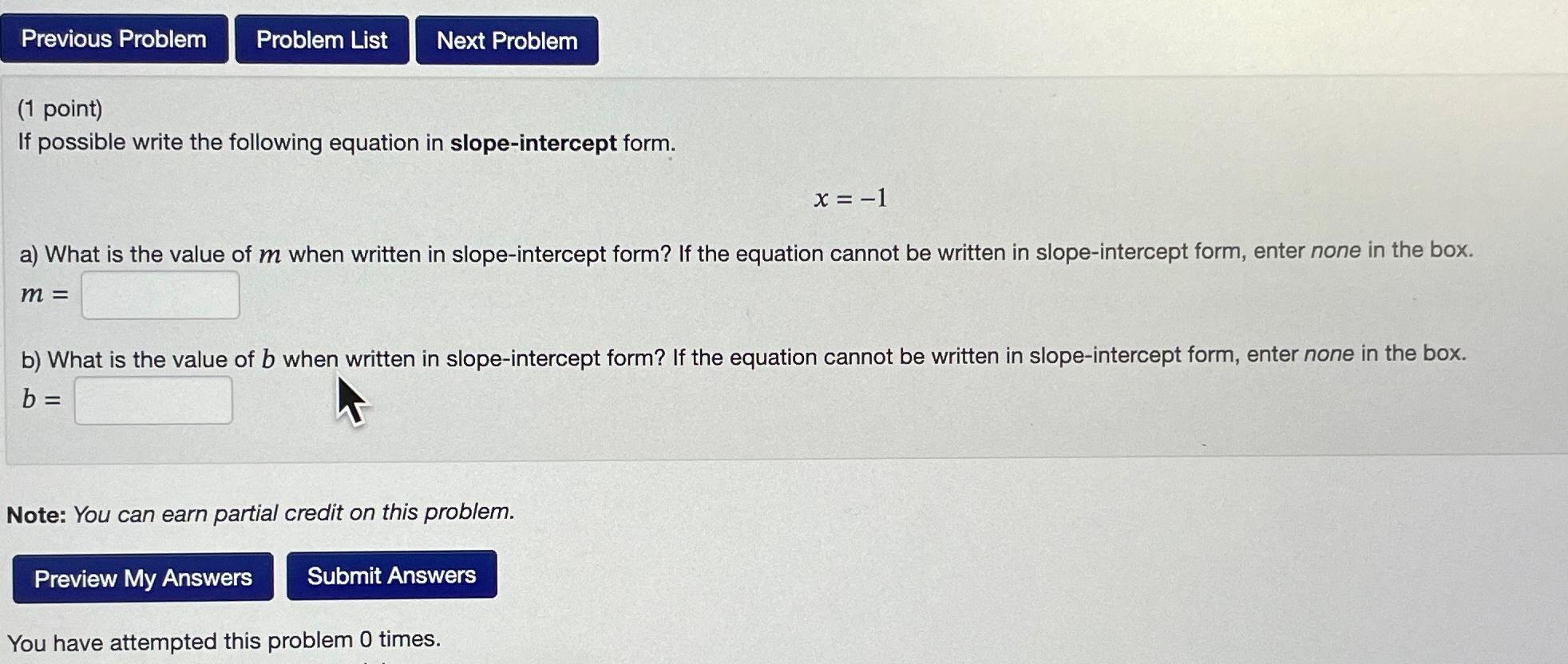Viewport: 1568px width, 664px height.
Task: Click the b = label
Action: point(40,399)
